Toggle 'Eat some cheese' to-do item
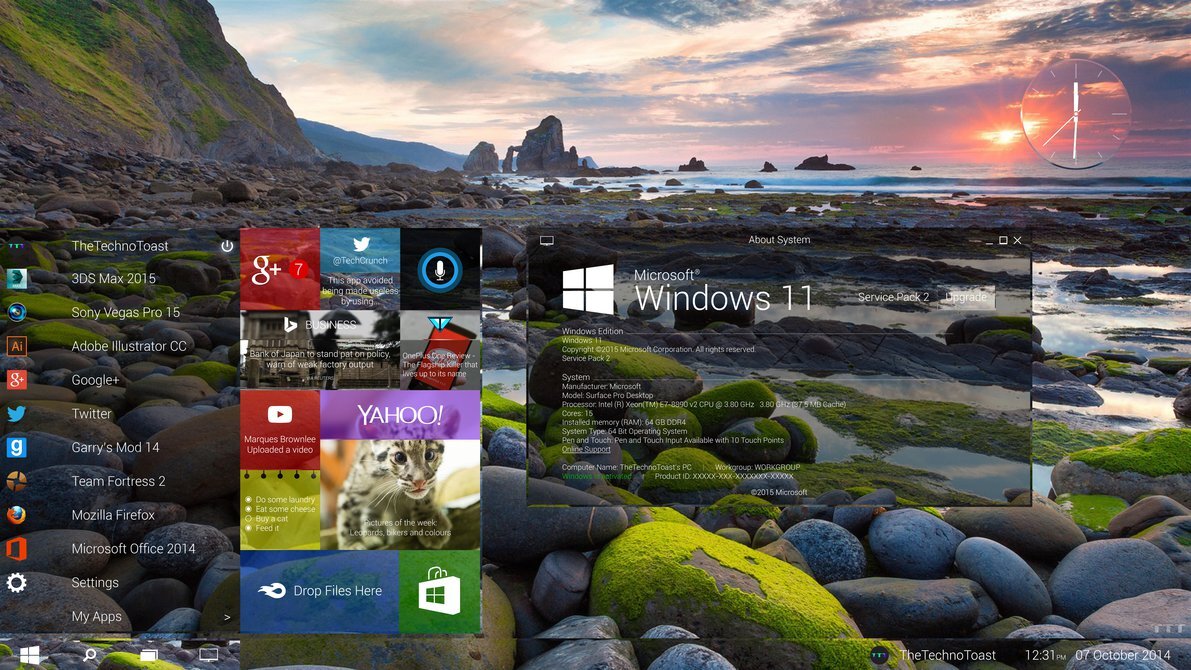 (x=248, y=509)
